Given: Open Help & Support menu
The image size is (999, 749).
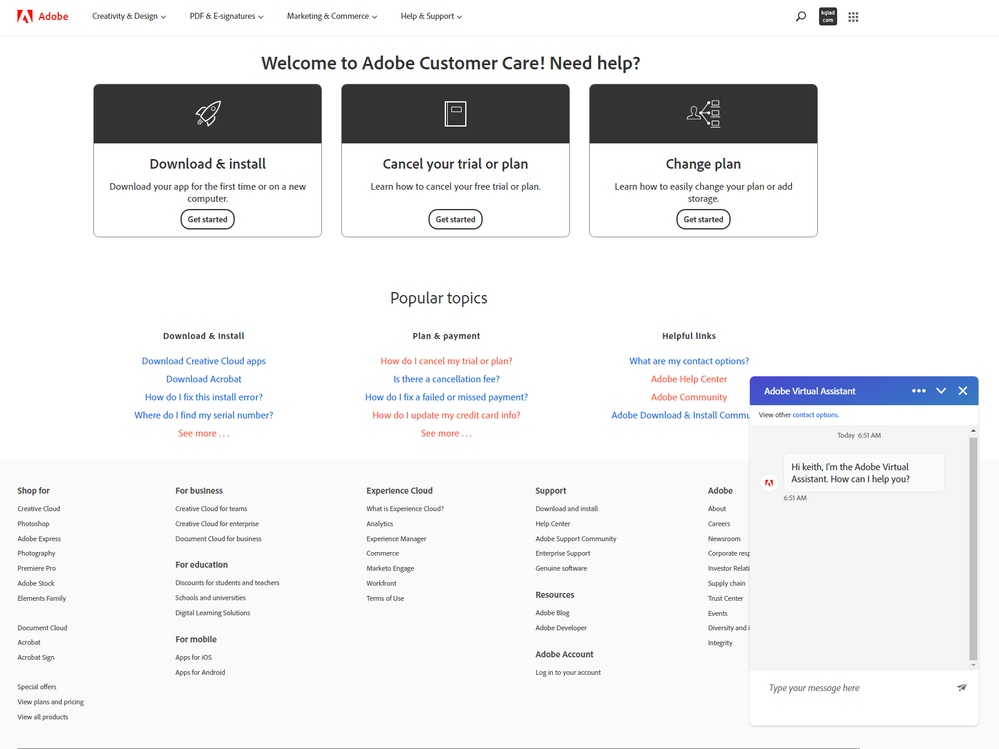Looking at the screenshot, I should pos(431,17).
